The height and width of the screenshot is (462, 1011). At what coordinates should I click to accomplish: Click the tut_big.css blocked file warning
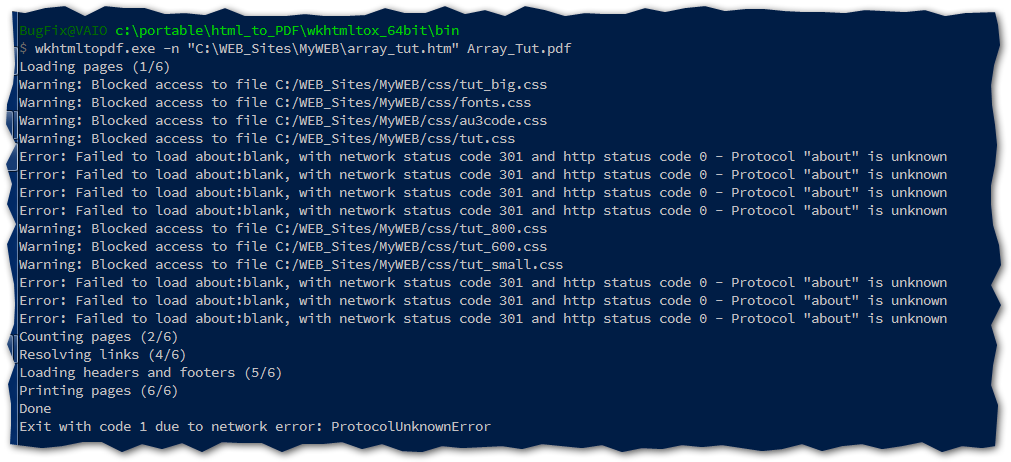coord(283,84)
